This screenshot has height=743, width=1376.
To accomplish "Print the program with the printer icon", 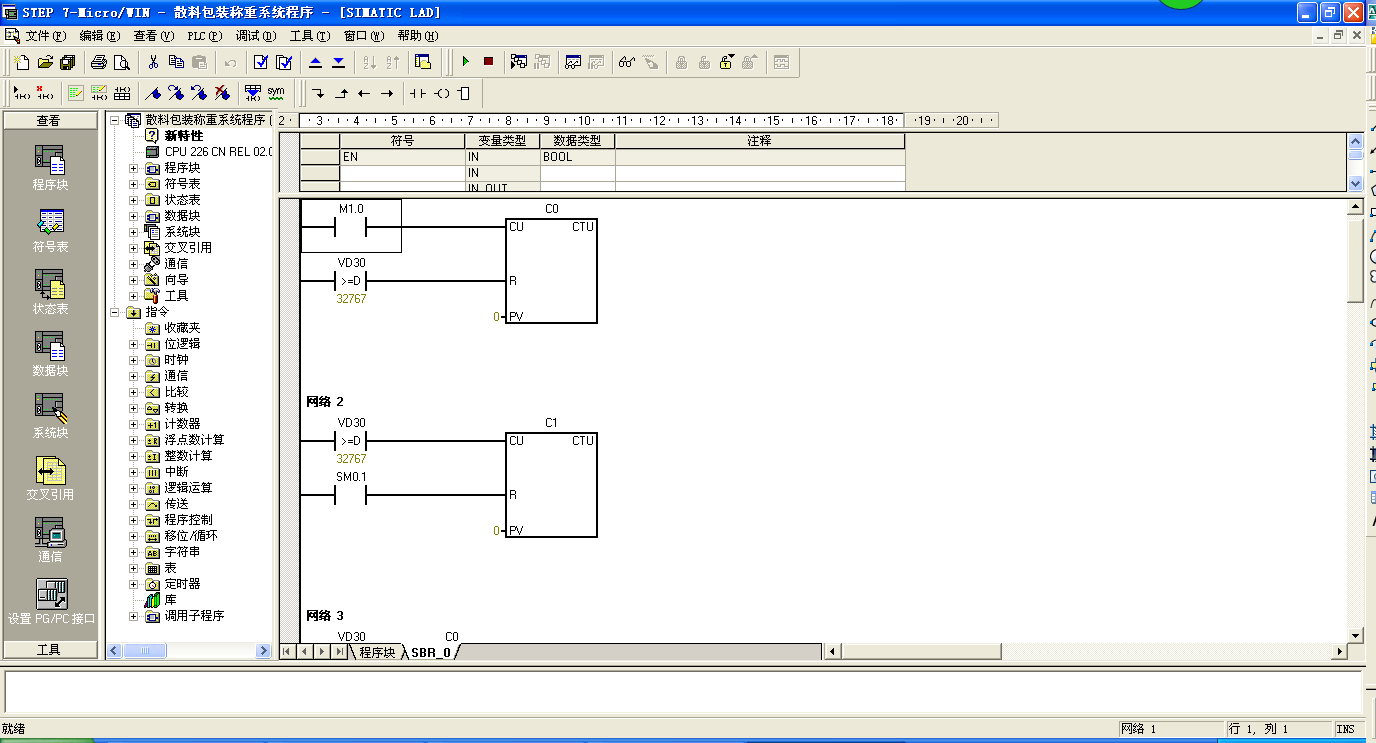I will 99,62.
